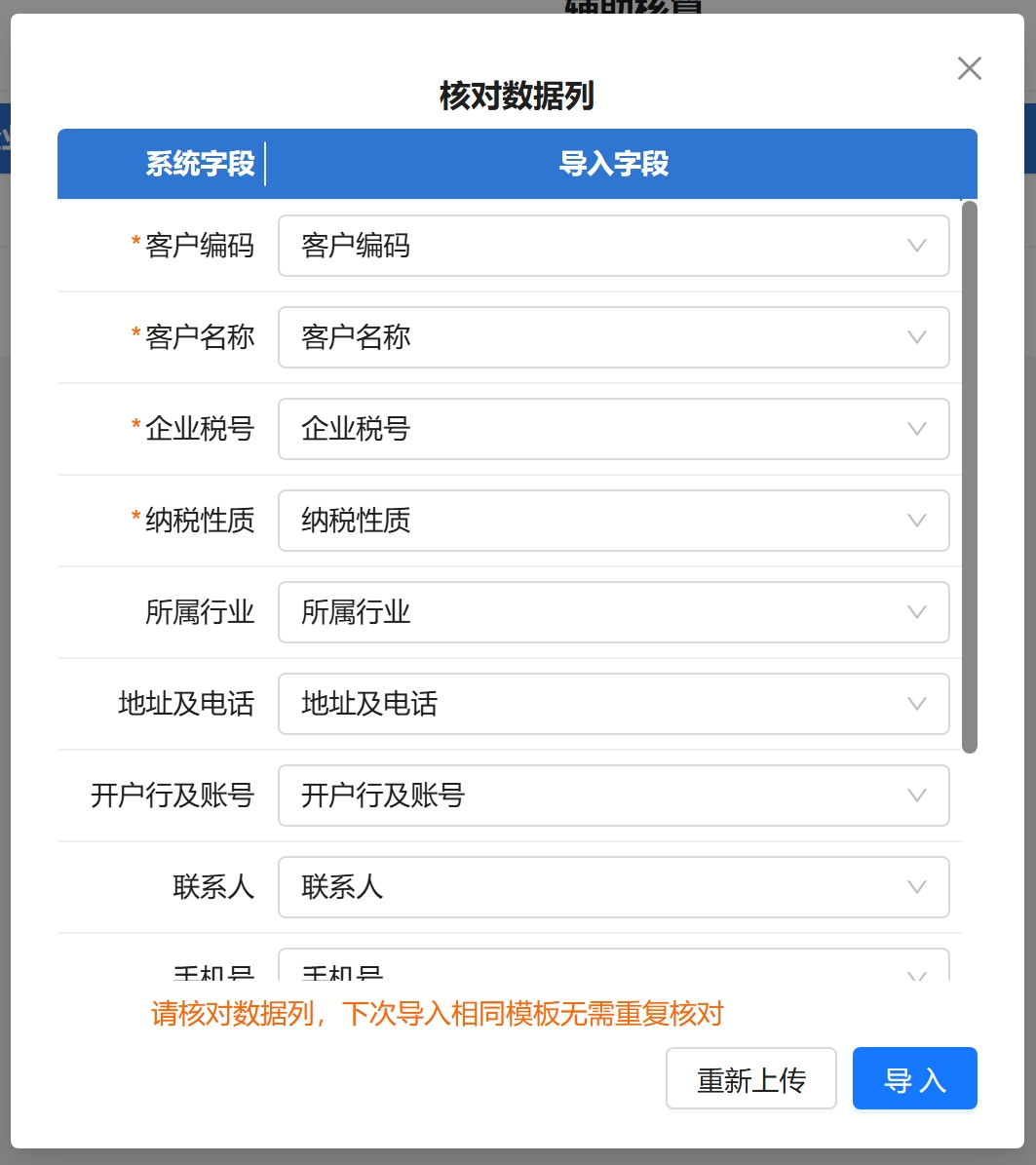This screenshot has height=1165, width=1036.
Task: Click the 核对数据列 dialog title
Action: [x=517, y=97]
